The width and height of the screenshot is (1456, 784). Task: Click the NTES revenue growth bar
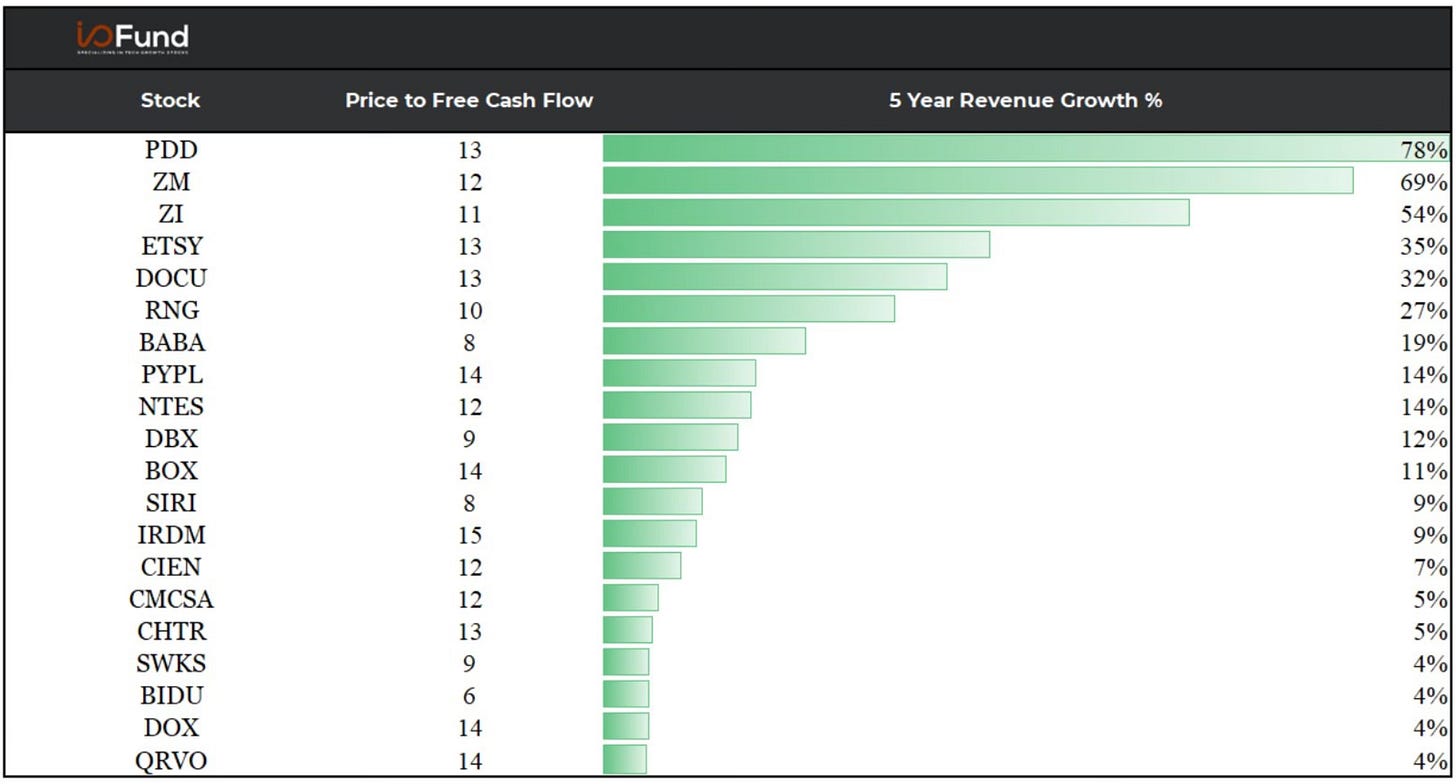[x=677, y=405]
